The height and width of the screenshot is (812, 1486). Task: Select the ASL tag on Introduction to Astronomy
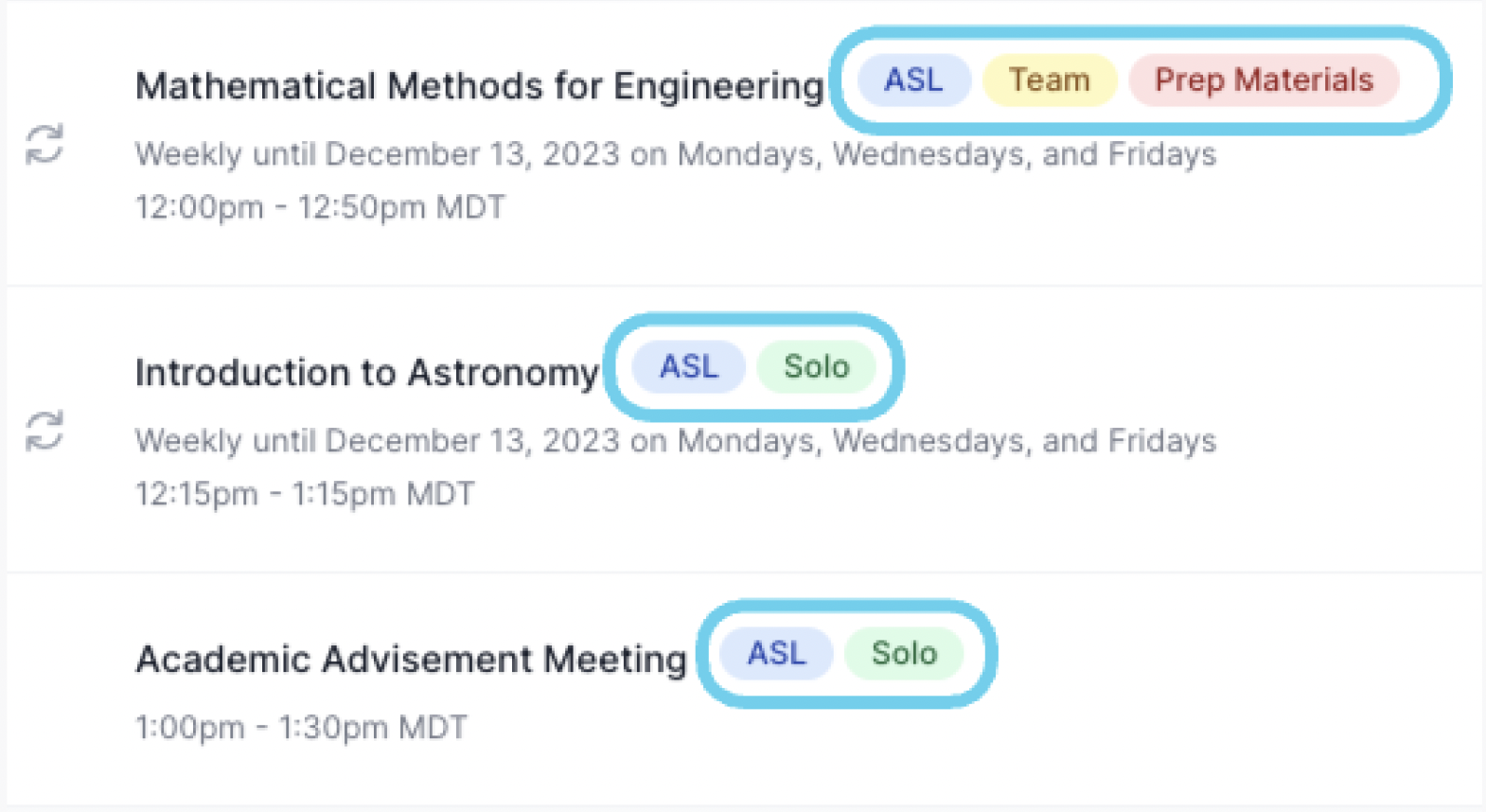pyautogui.click(x=689, y=366)
